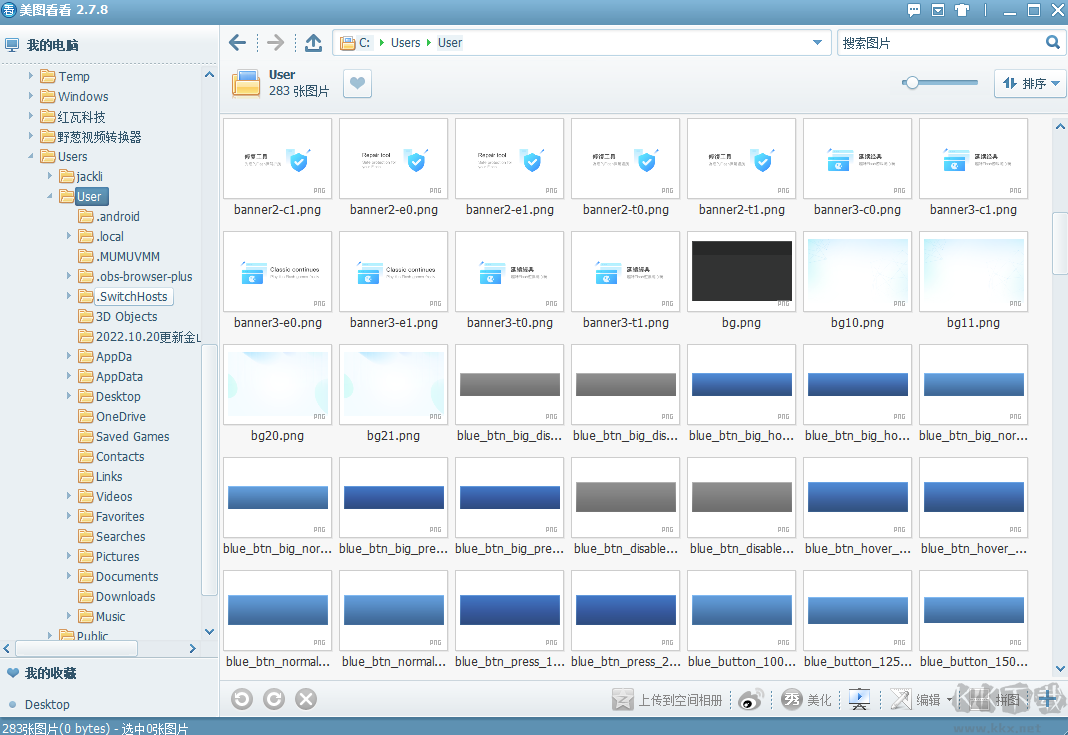
Task: Expand the Windows folder in the tree
Action: coord(32,97)
